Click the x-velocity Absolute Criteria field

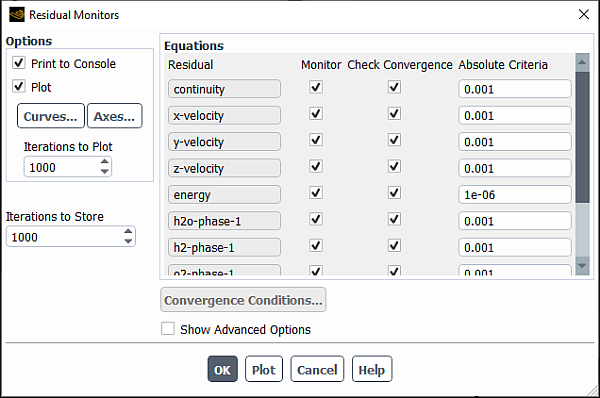[515, 116]
